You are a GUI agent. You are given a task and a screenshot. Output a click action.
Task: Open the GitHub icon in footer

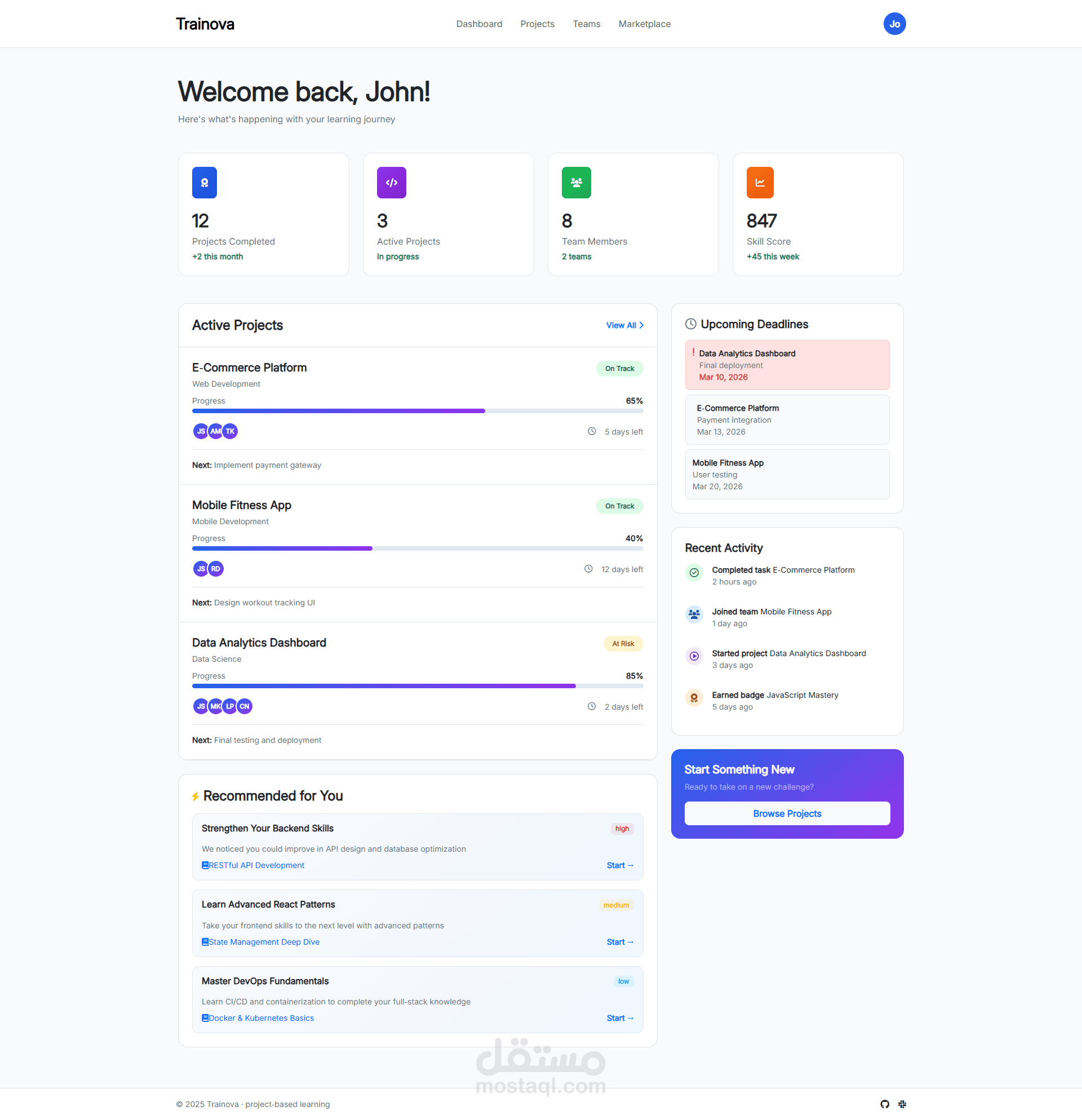click(884, 1104)
